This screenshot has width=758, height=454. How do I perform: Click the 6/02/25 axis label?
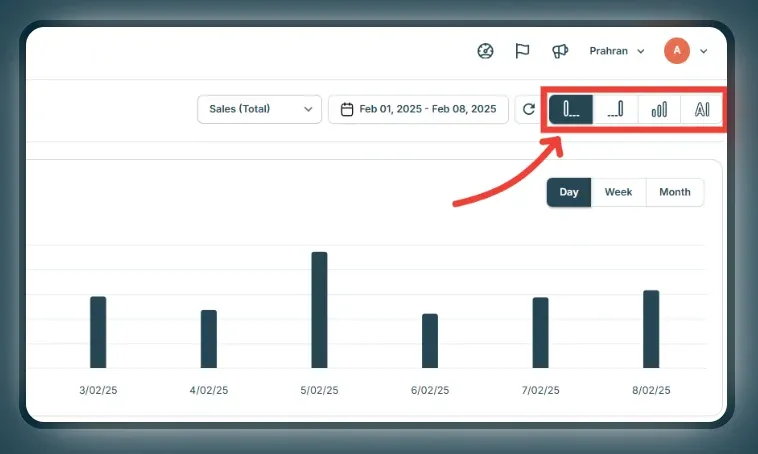[x=430, y=390]
